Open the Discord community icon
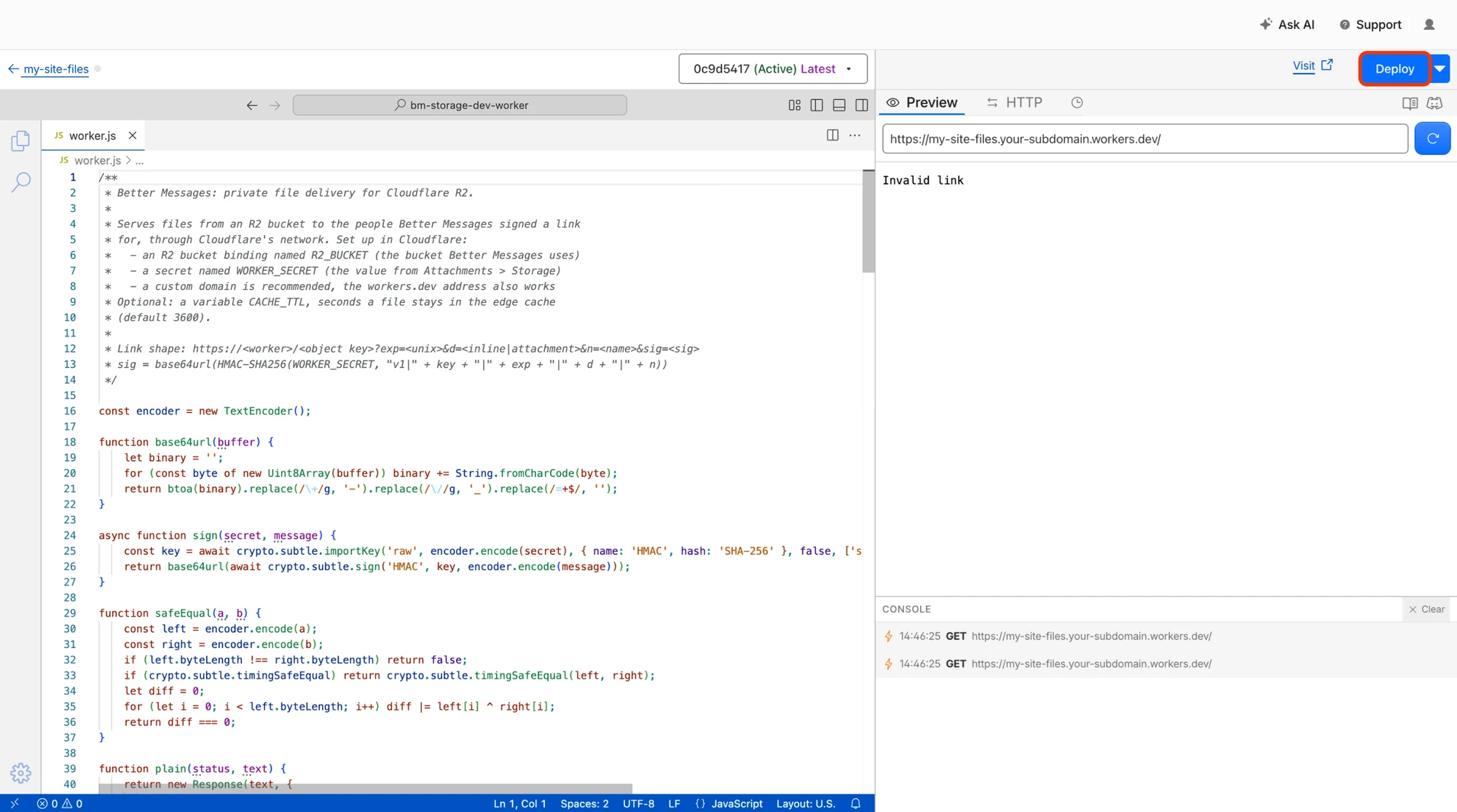Image resolution: width=1457 pixels, height=812 pixels. (x=1434, y=103)
